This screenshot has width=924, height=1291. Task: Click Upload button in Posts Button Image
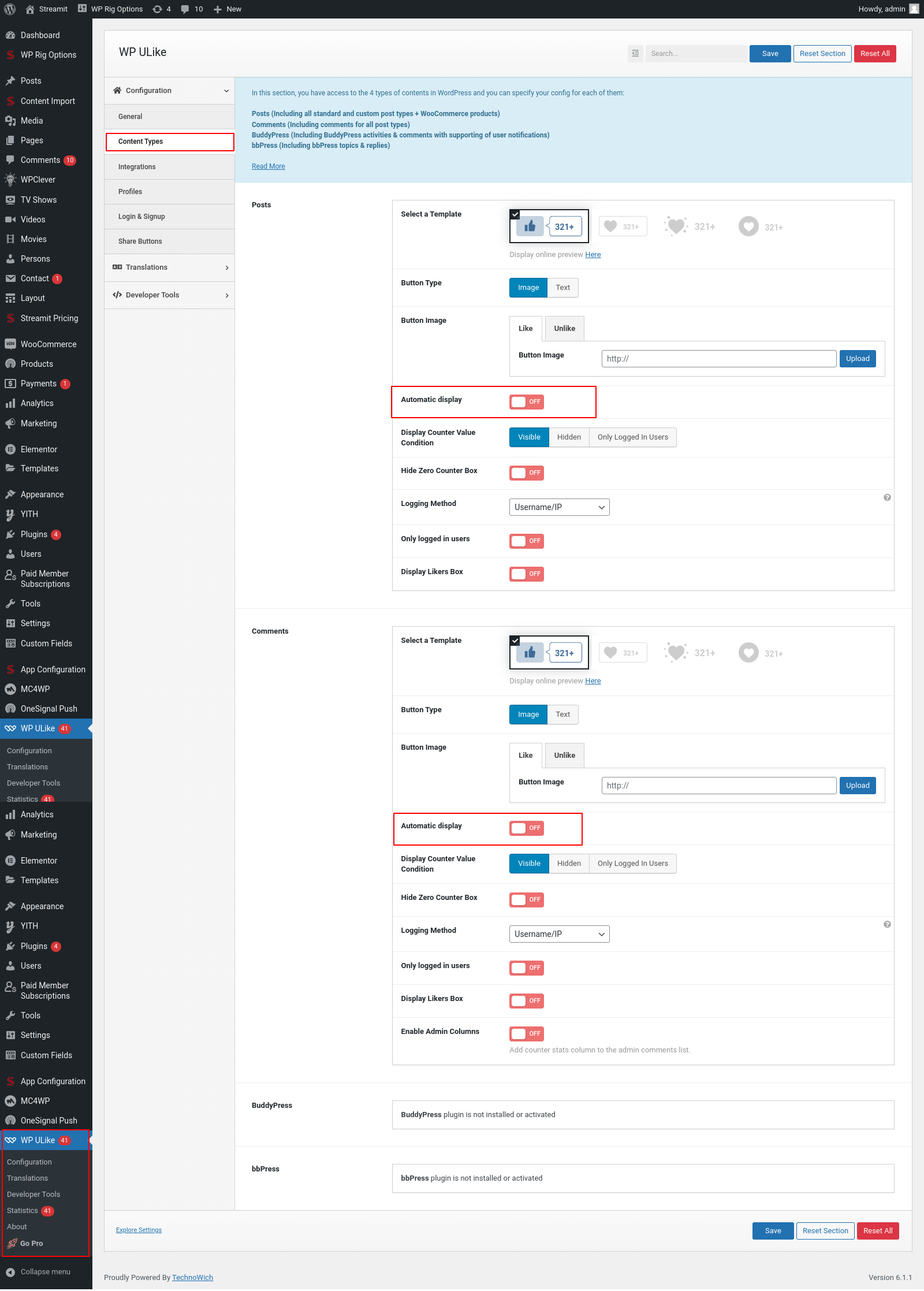point(858,359)
